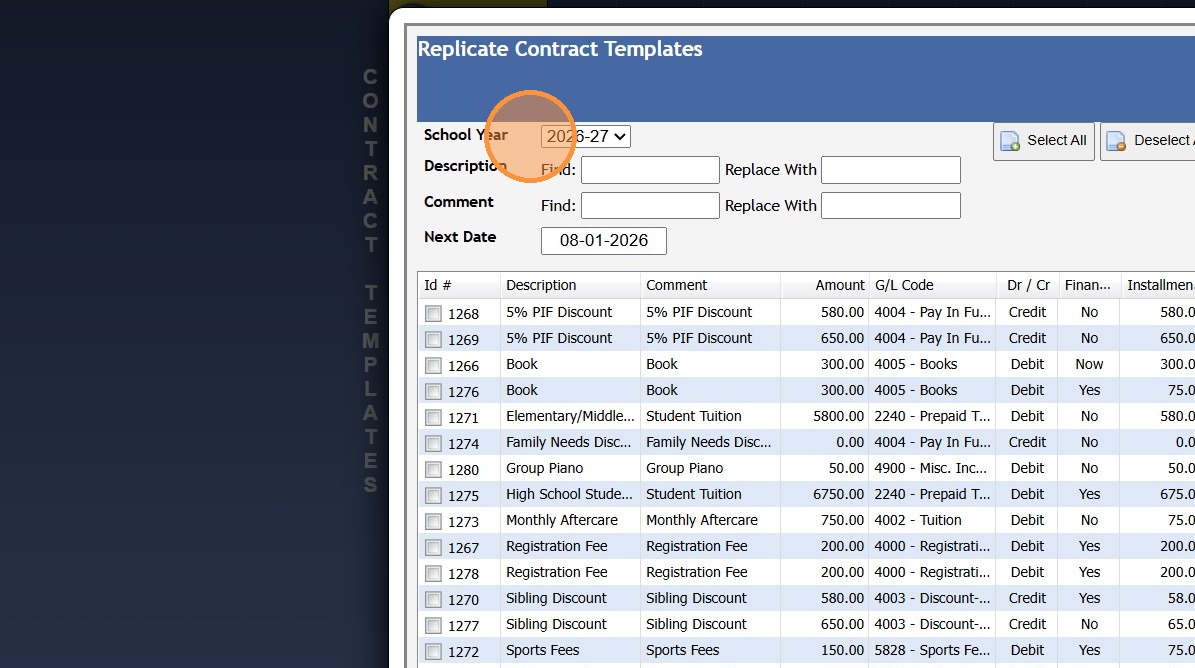The width and height of the screenshot is (1195, 668).
Task: Check the box for Id 1267
Action: pyautogui.click(x=433, y=547)
